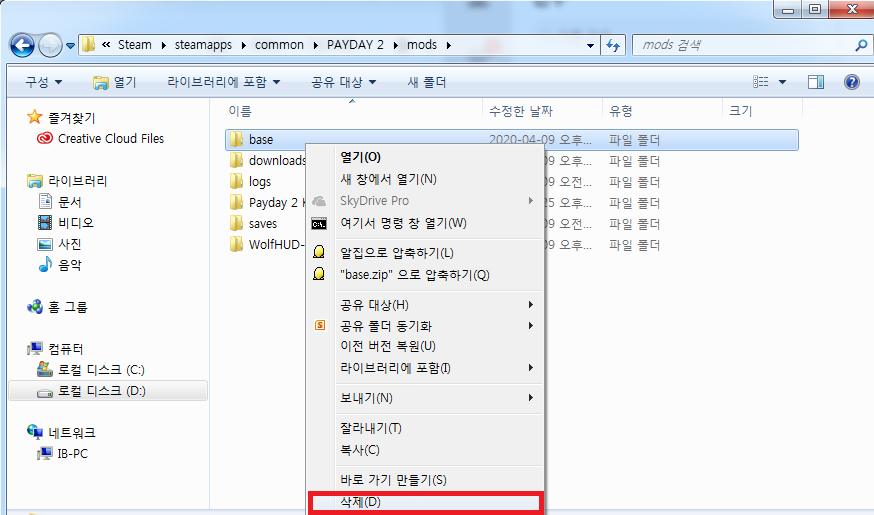Click the refresh button beside the address bar
This screenshot has width=874, height=515.
click(613, 45)
